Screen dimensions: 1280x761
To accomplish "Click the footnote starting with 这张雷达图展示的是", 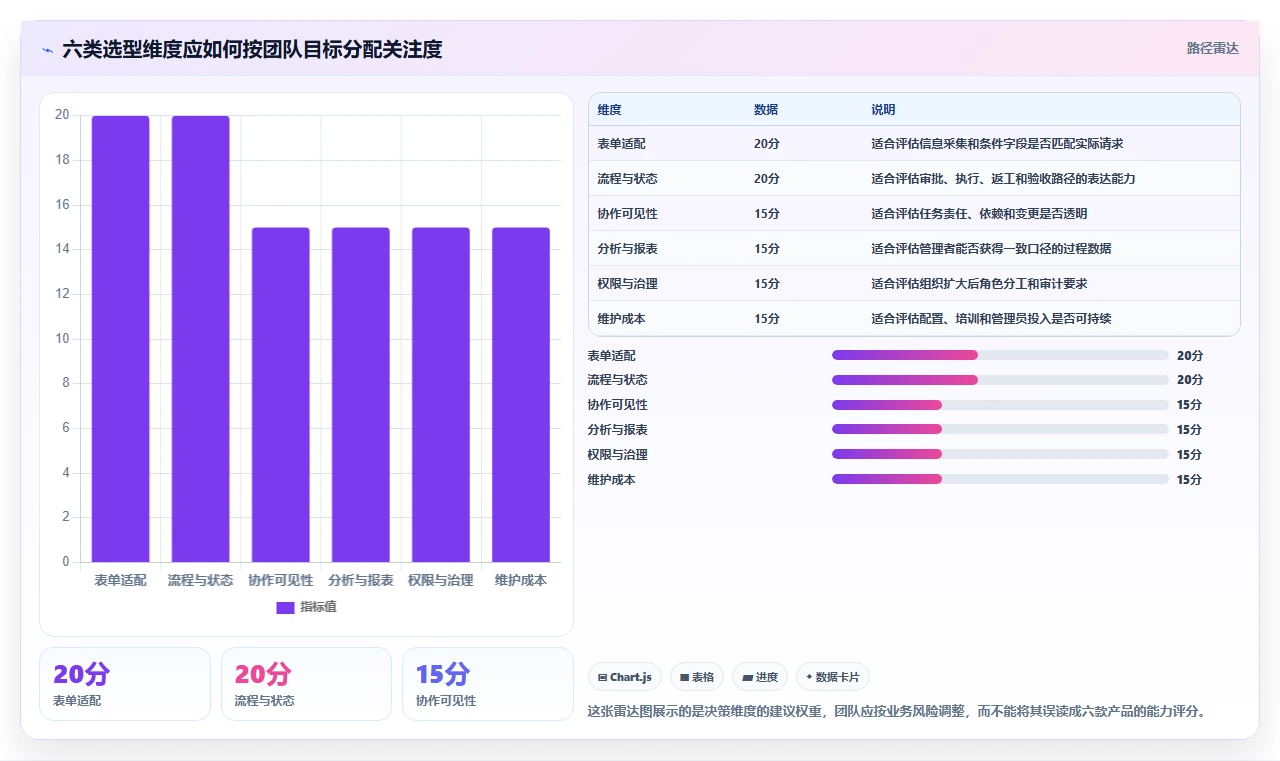I will [x=898, y=712].
